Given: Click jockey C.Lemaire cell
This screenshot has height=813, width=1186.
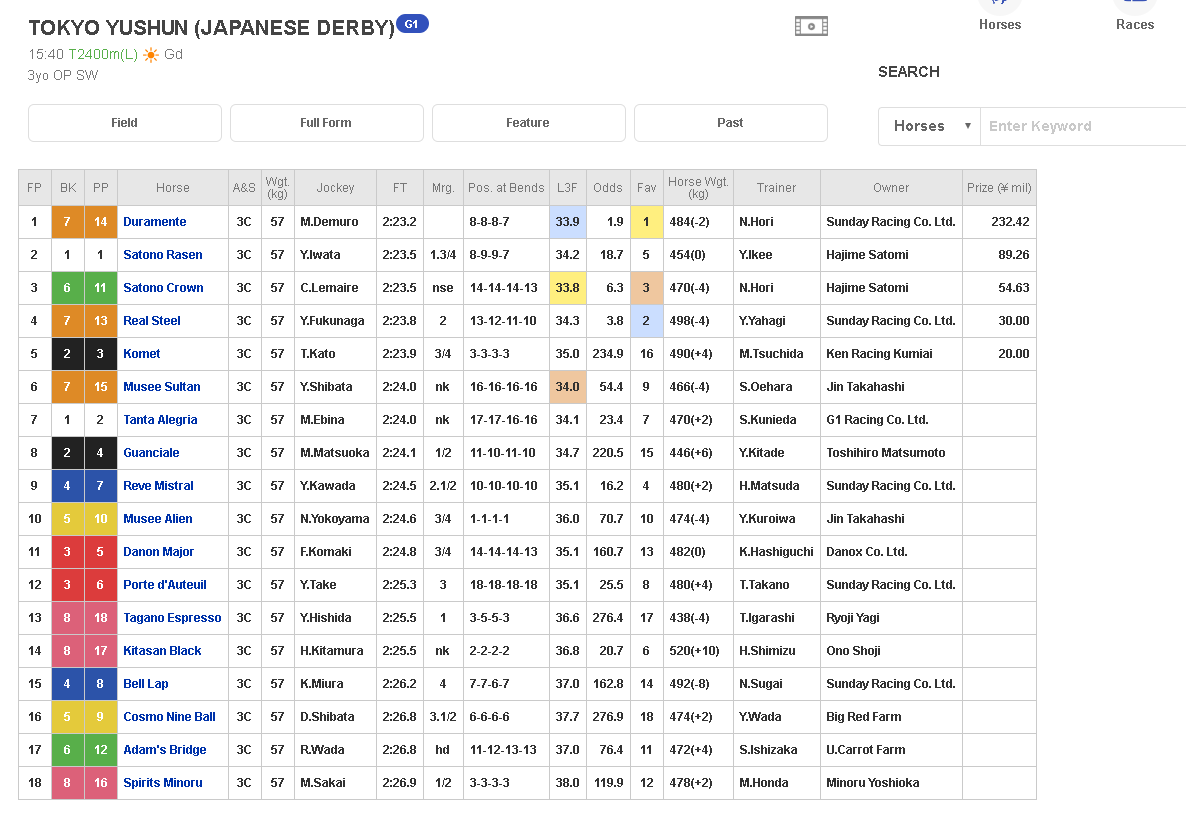Looking at the screenshot, I should (335, 287).
